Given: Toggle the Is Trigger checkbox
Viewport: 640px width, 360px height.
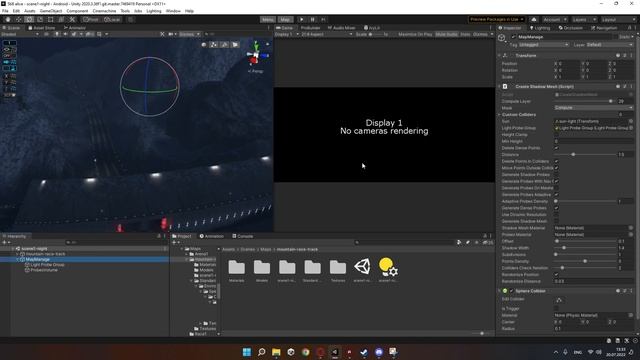Looking at the screenshot, I should [x=556, y=309].
